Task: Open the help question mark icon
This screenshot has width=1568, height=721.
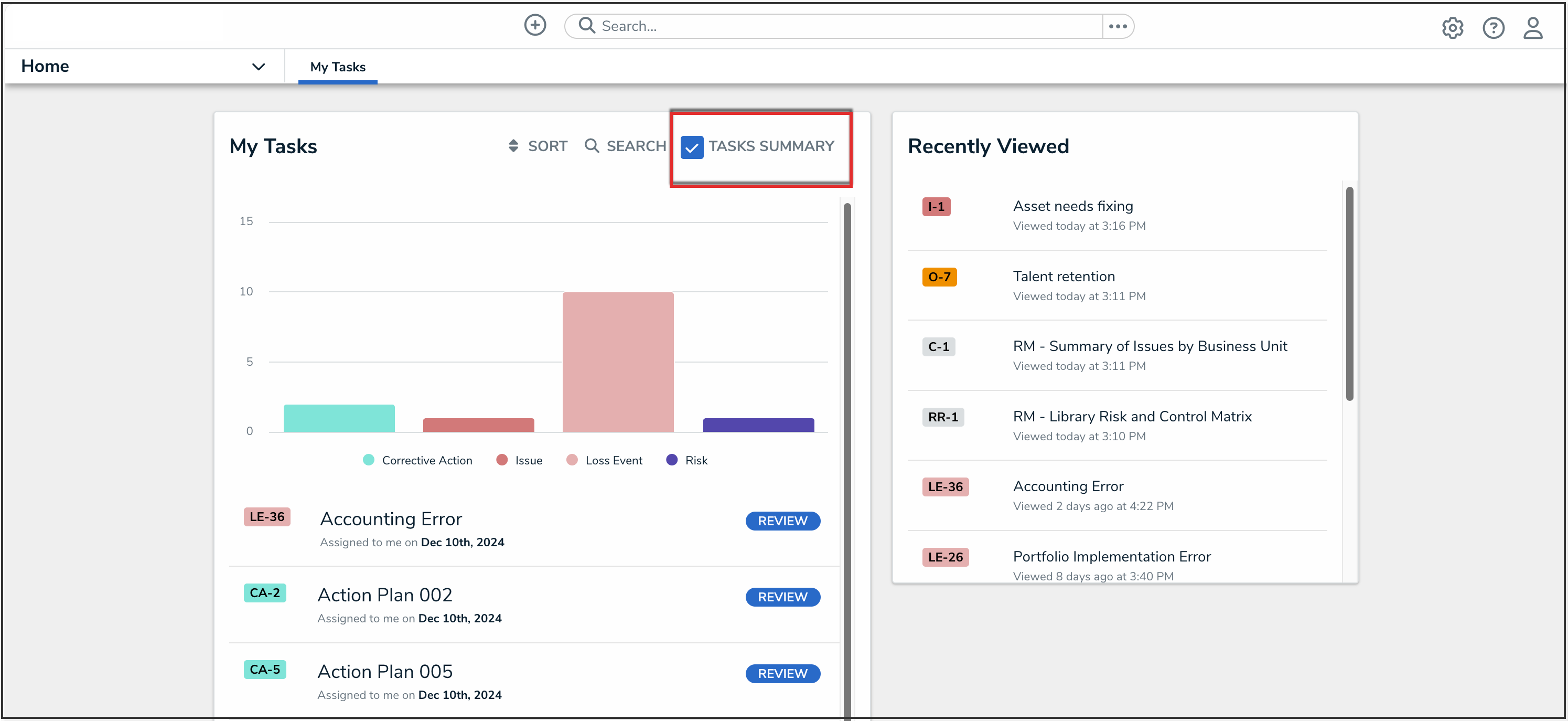Action: click(x=1493, y=27)
